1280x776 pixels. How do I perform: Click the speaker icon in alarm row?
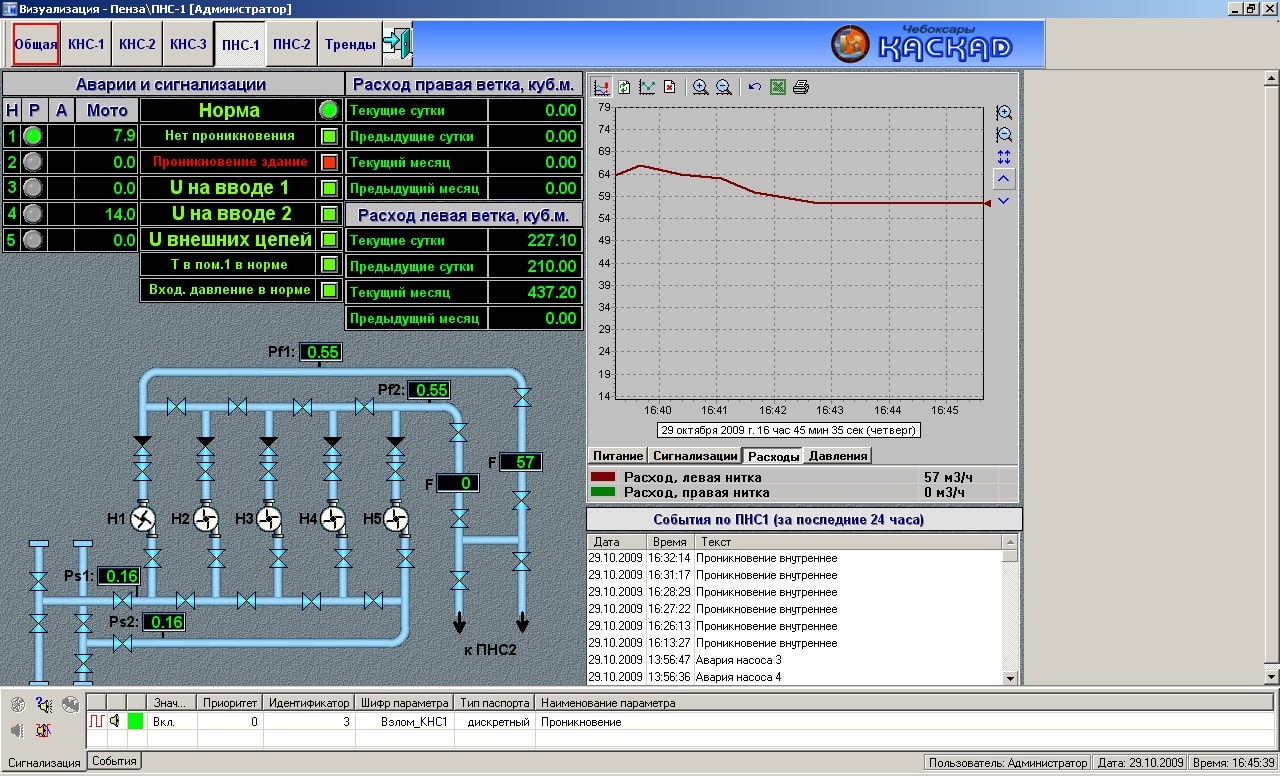[x=115, y=721]
